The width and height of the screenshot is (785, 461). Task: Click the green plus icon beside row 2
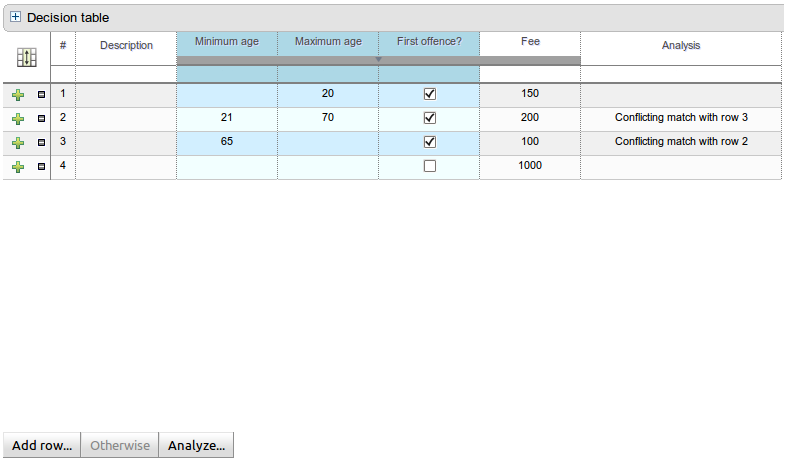tap(18, 119)
